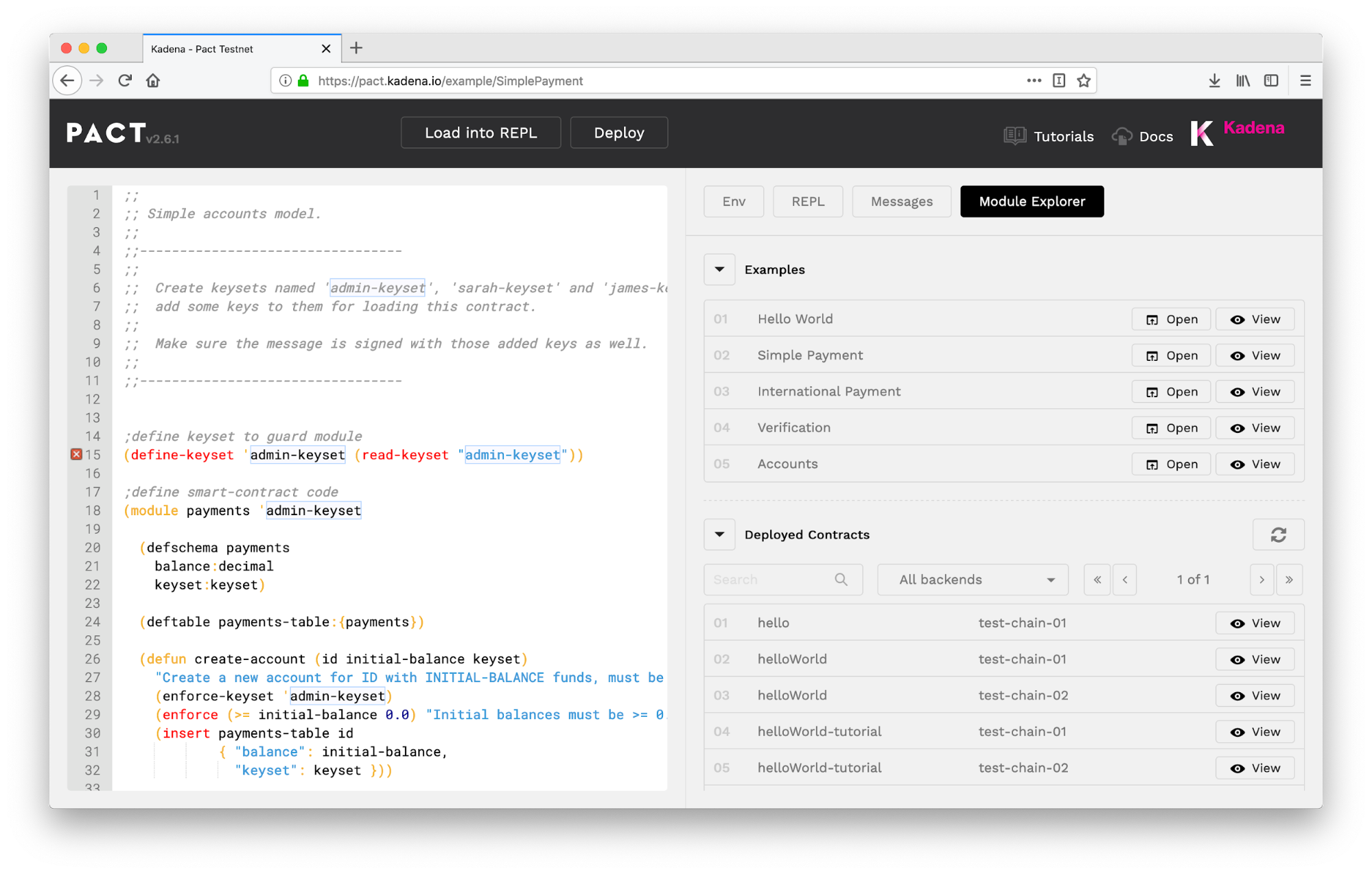
Task: Bookmark this page with star icon
Action: tap(1084, 80)
